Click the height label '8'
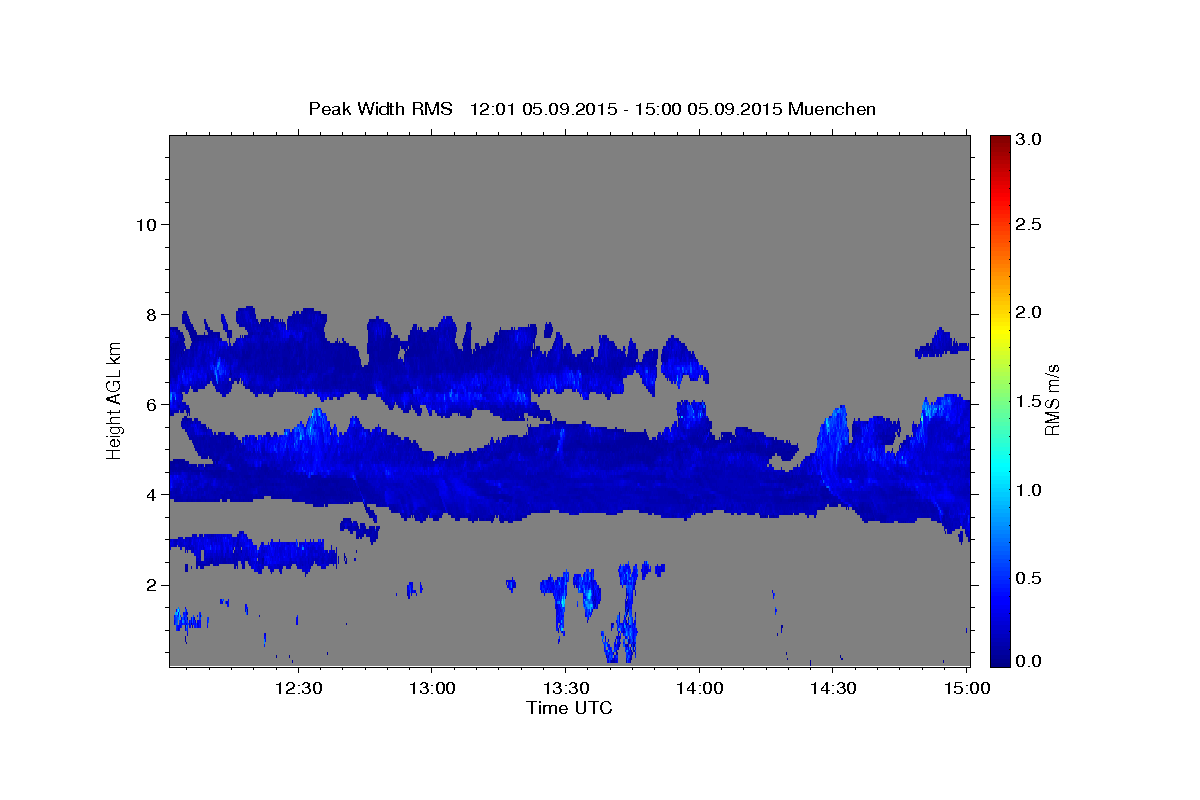The width and height of the screenshot is (1200, 800). click(149, 314)
